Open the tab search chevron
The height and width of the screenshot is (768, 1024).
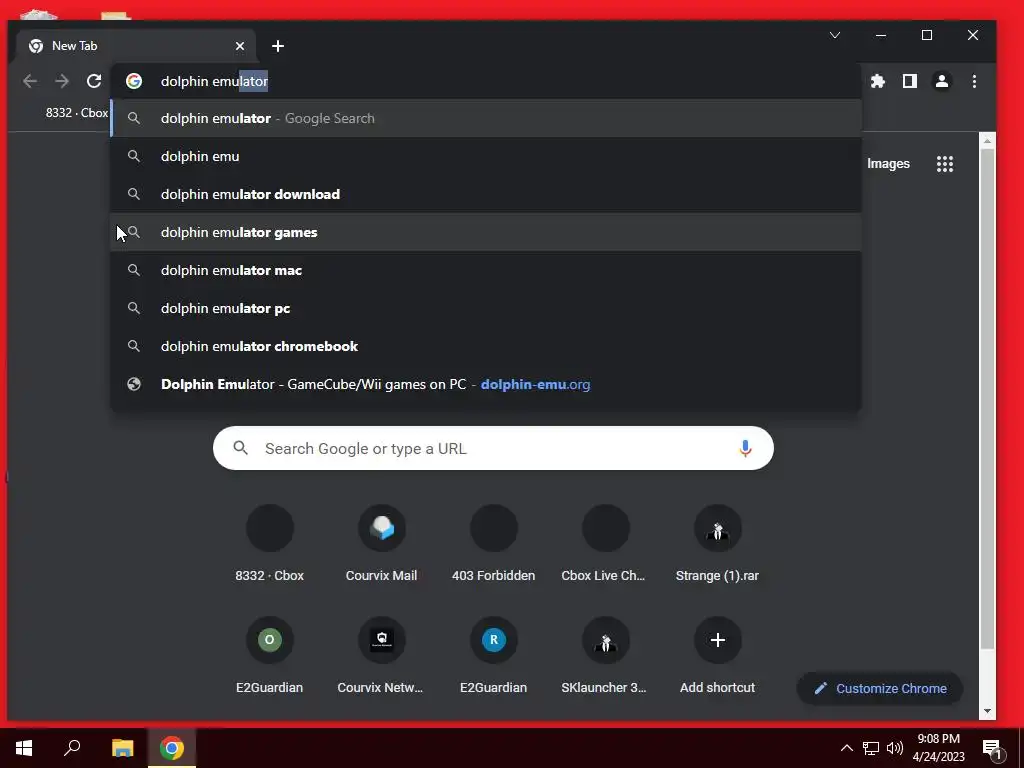[x=835, y=35]
